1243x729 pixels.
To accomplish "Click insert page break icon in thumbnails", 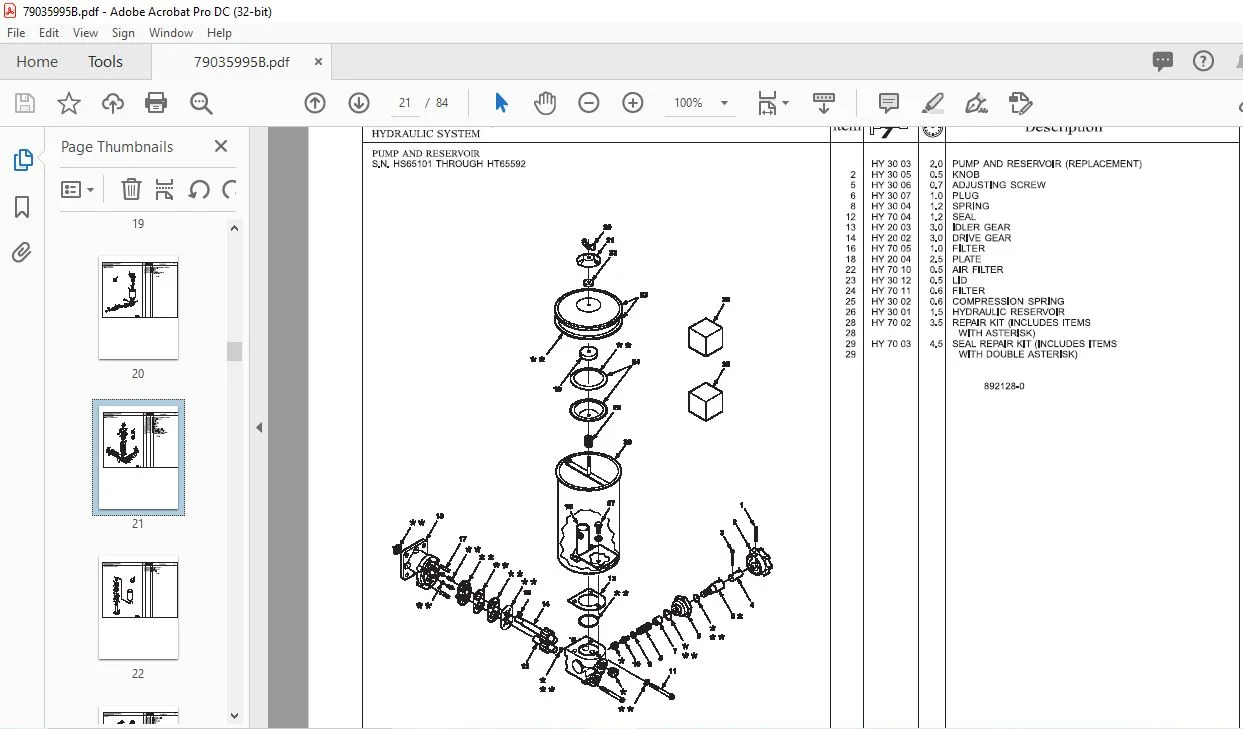I will click(165, 189).
